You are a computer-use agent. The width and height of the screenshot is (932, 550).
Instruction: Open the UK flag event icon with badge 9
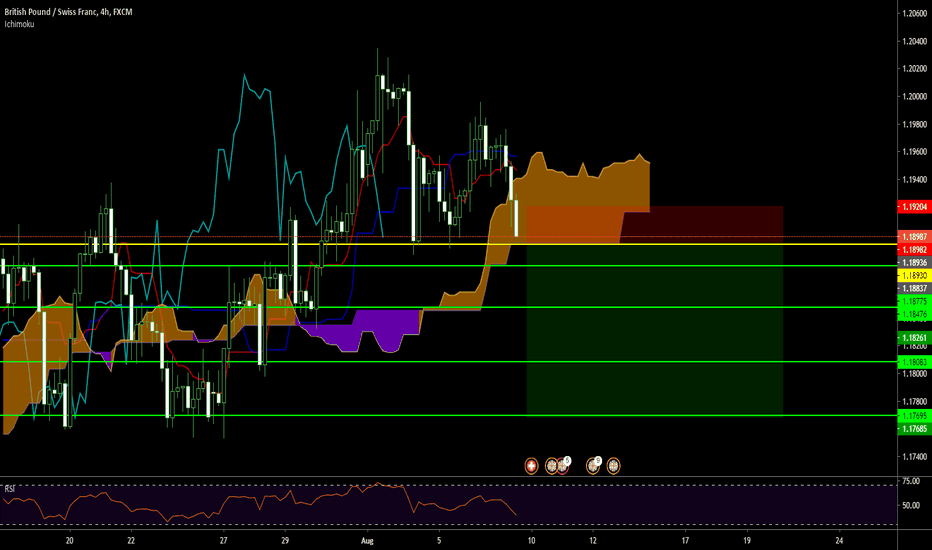(x=593, y=466)
